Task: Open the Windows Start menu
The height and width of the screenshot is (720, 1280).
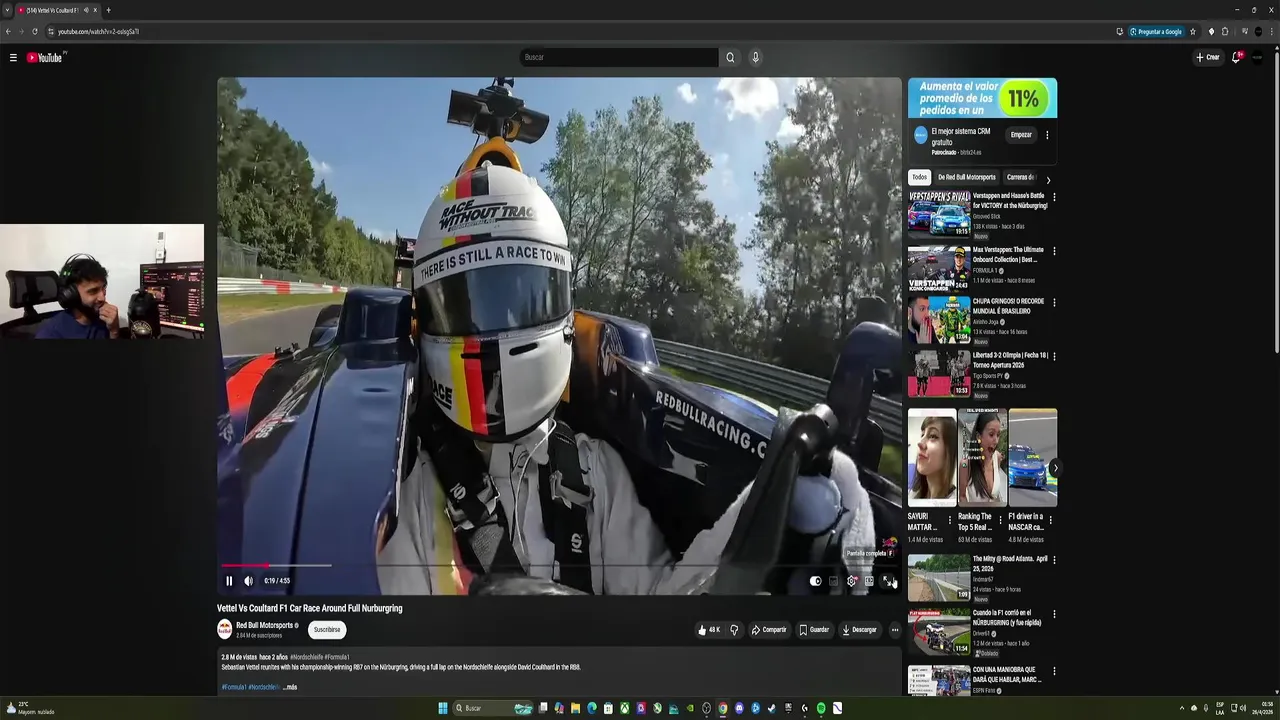Action: coord(443,708)
